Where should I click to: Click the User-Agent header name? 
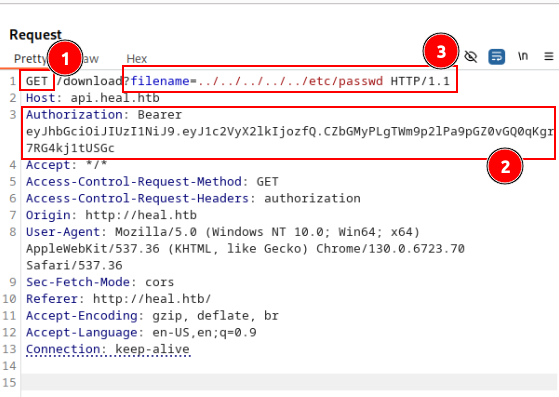point(63,232)
